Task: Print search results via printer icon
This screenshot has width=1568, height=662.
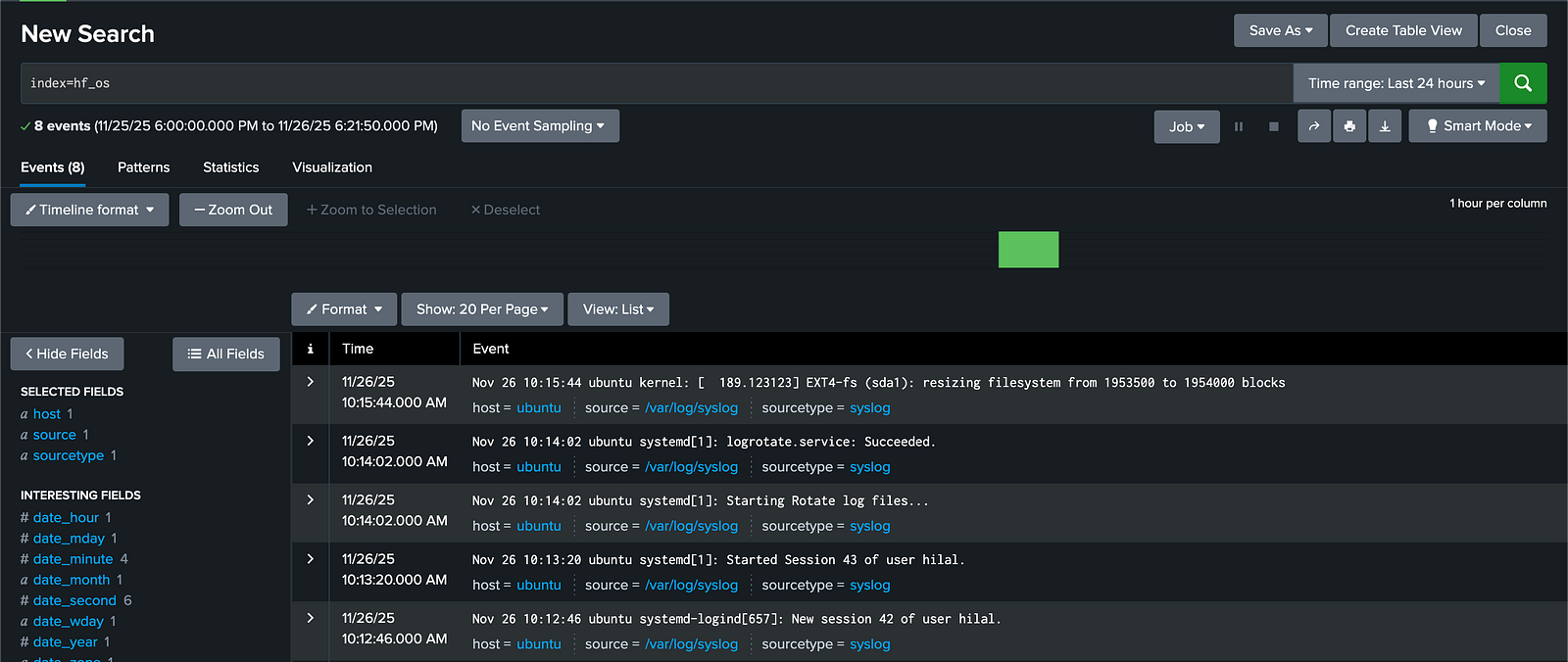Action: pyautogui.click(x=1349, y=126)
